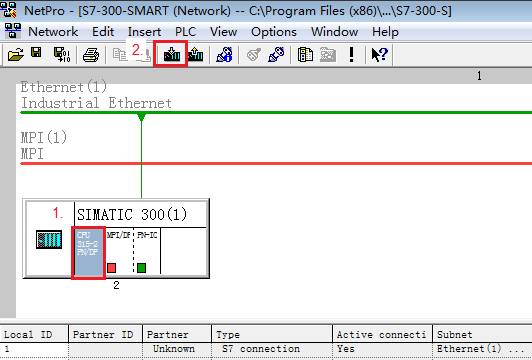Screen dimensions: 532x360
Task: Select the S7 connection table row
Action: coord(266,349)
